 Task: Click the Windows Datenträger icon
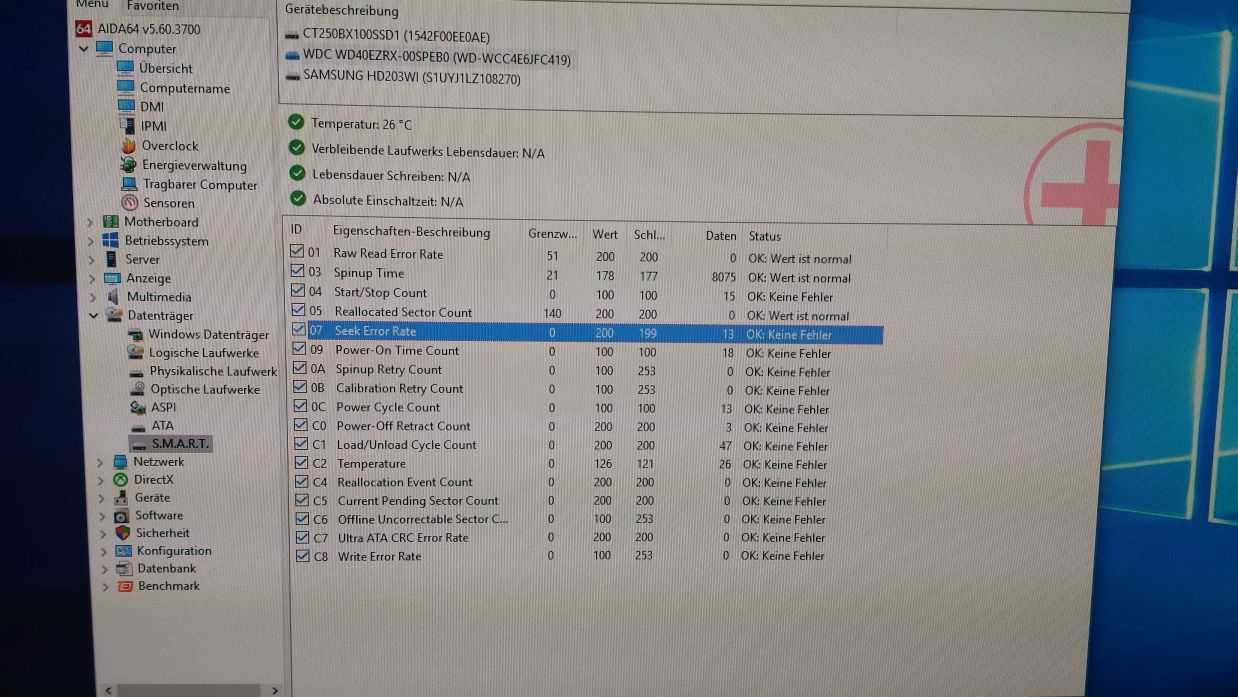(136, 334)
